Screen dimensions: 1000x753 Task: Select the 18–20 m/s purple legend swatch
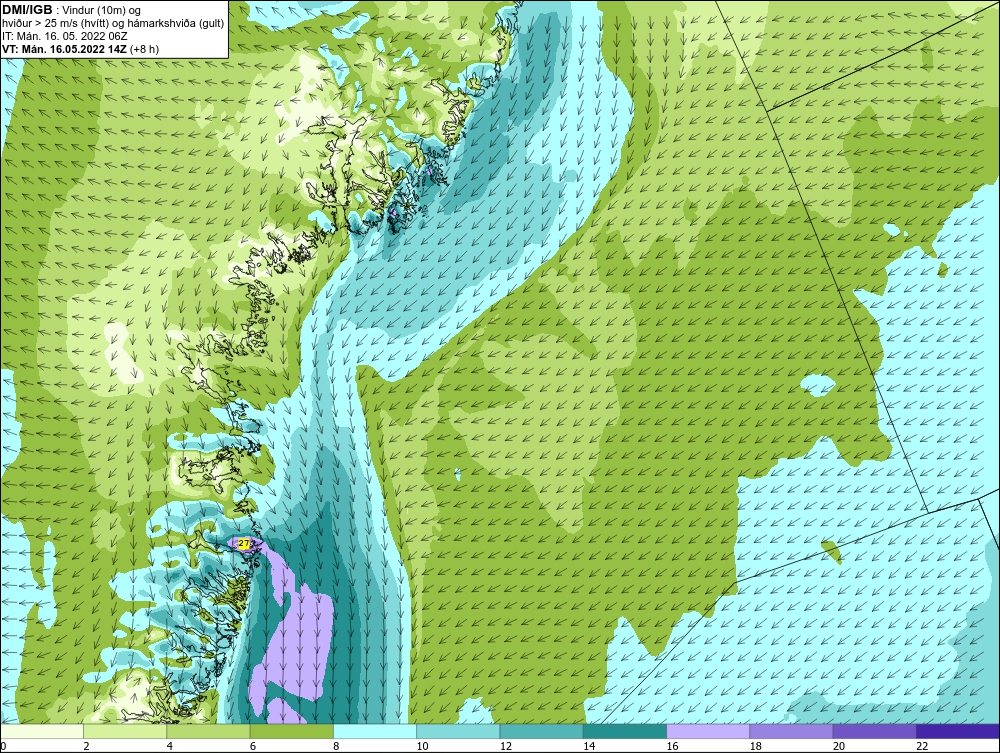point(791,731)
